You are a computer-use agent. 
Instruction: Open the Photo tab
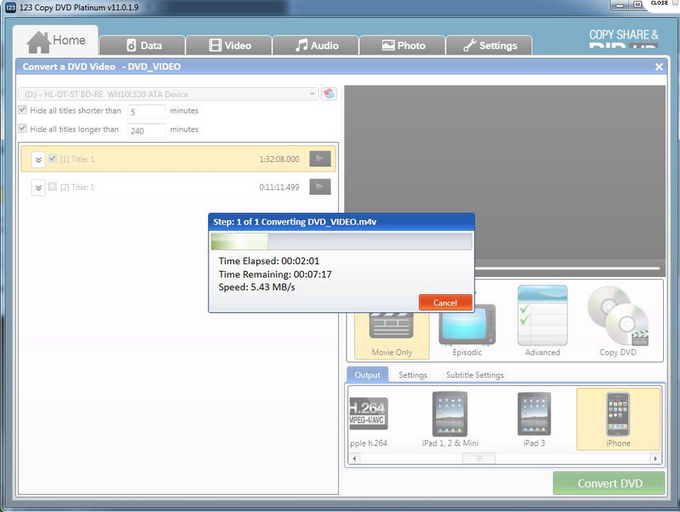pyautogui.click(x=402, y=45)
